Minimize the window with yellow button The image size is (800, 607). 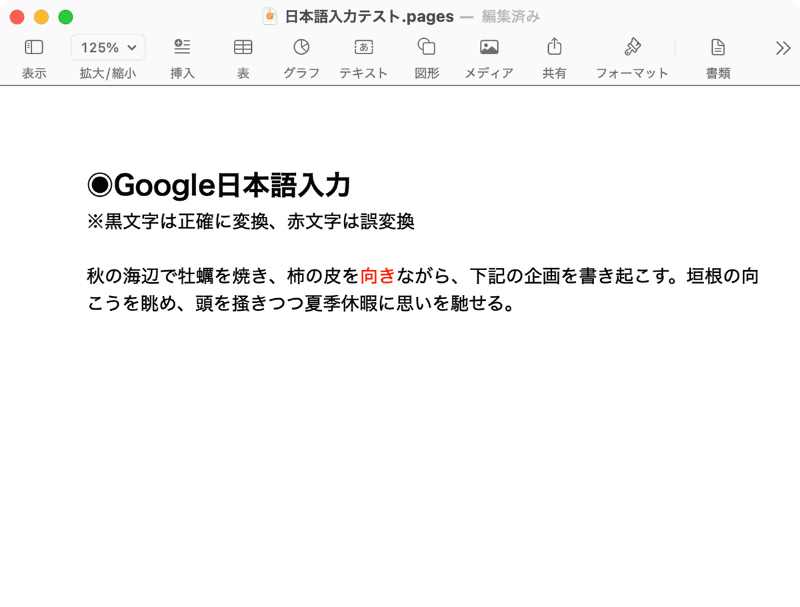pyautogui.click(x=41, y=17)
